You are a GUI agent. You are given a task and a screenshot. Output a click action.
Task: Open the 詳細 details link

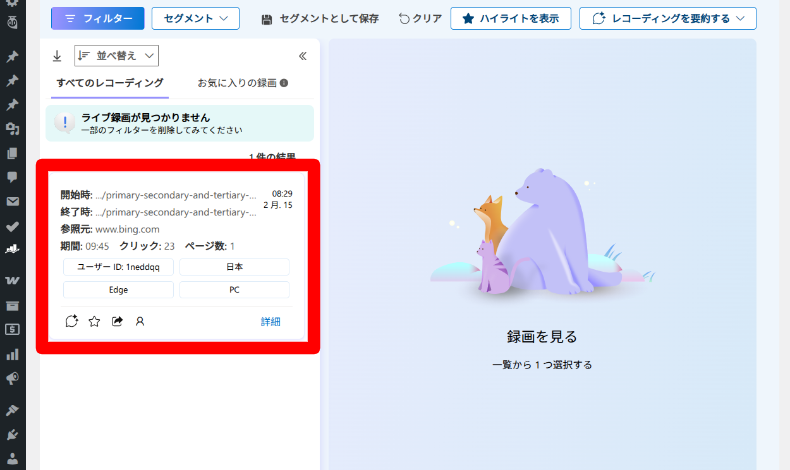click(271, 321)
